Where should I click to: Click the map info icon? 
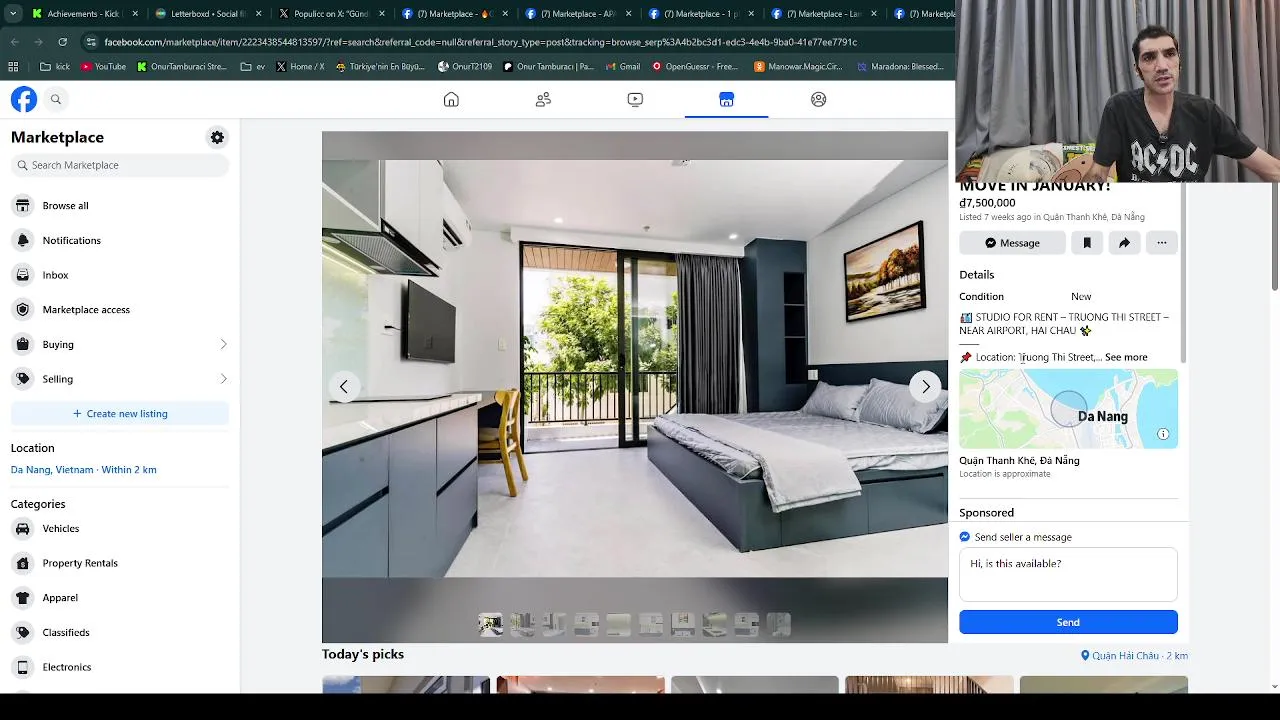tap(1163, 434)
